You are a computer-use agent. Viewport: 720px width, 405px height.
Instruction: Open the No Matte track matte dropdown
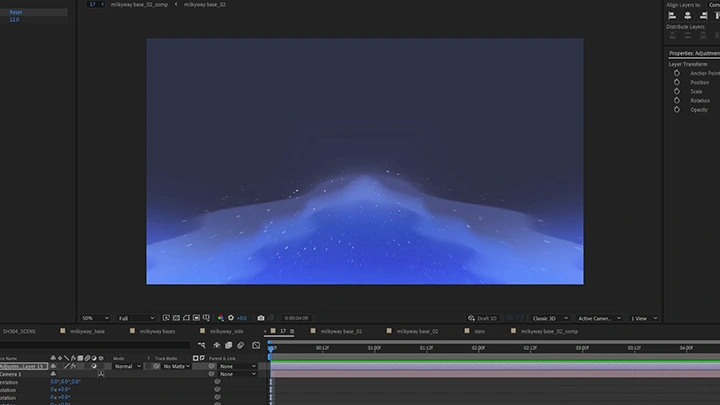176,366
